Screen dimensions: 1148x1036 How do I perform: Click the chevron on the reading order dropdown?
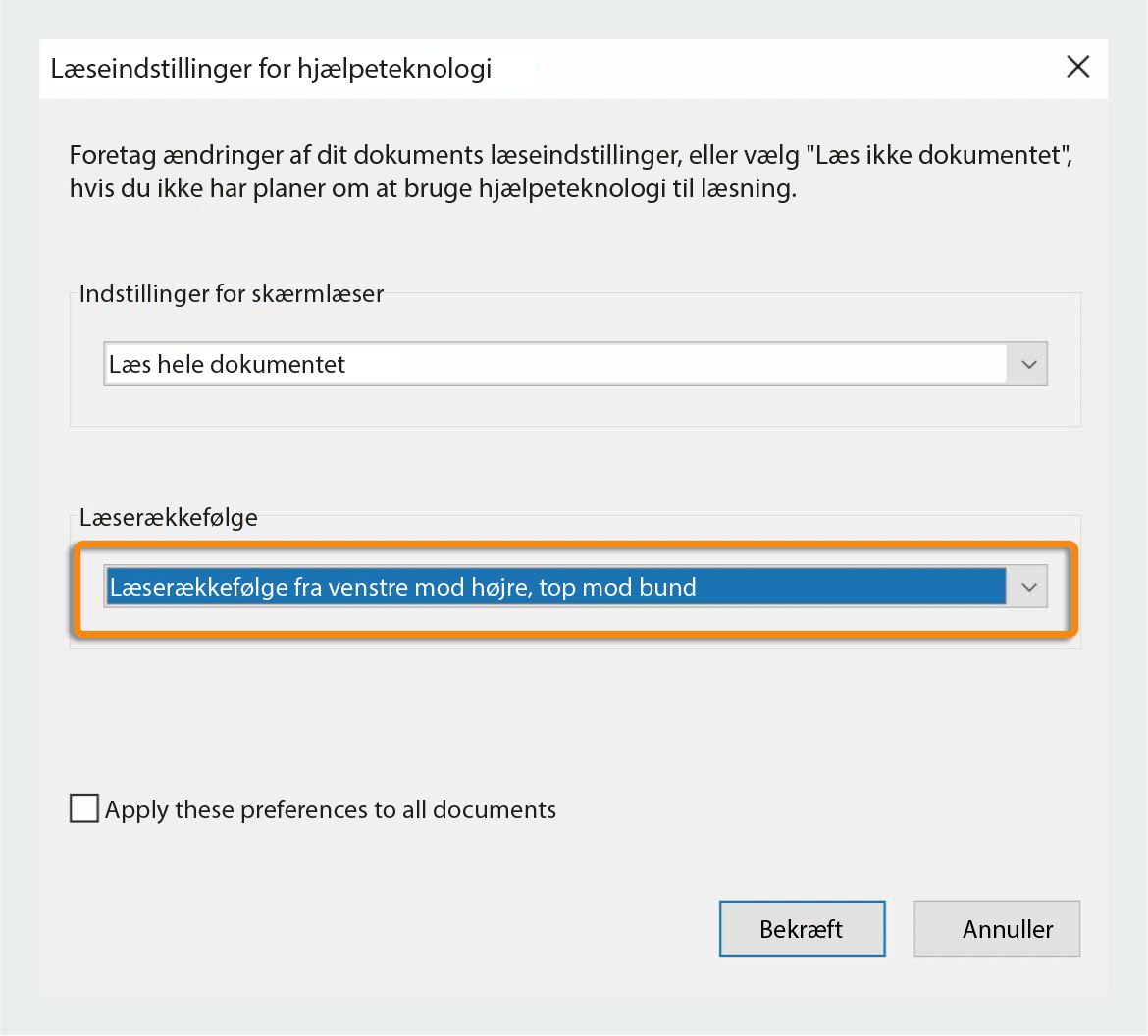pos(1028,587)
